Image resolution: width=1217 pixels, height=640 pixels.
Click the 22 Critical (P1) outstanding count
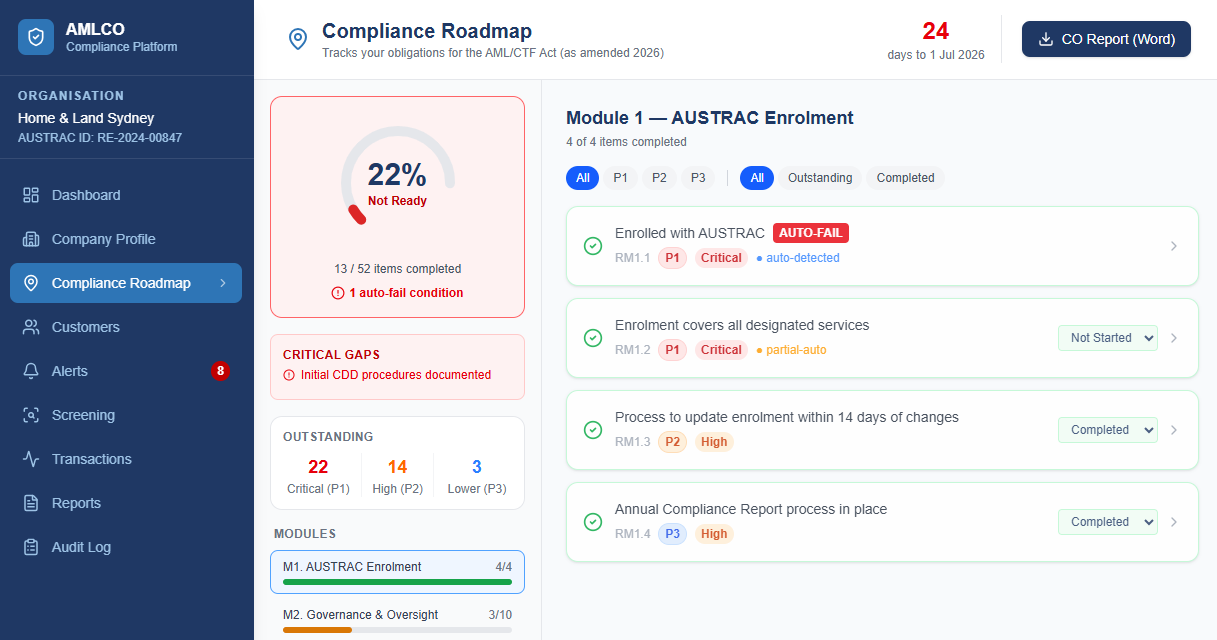318,475
